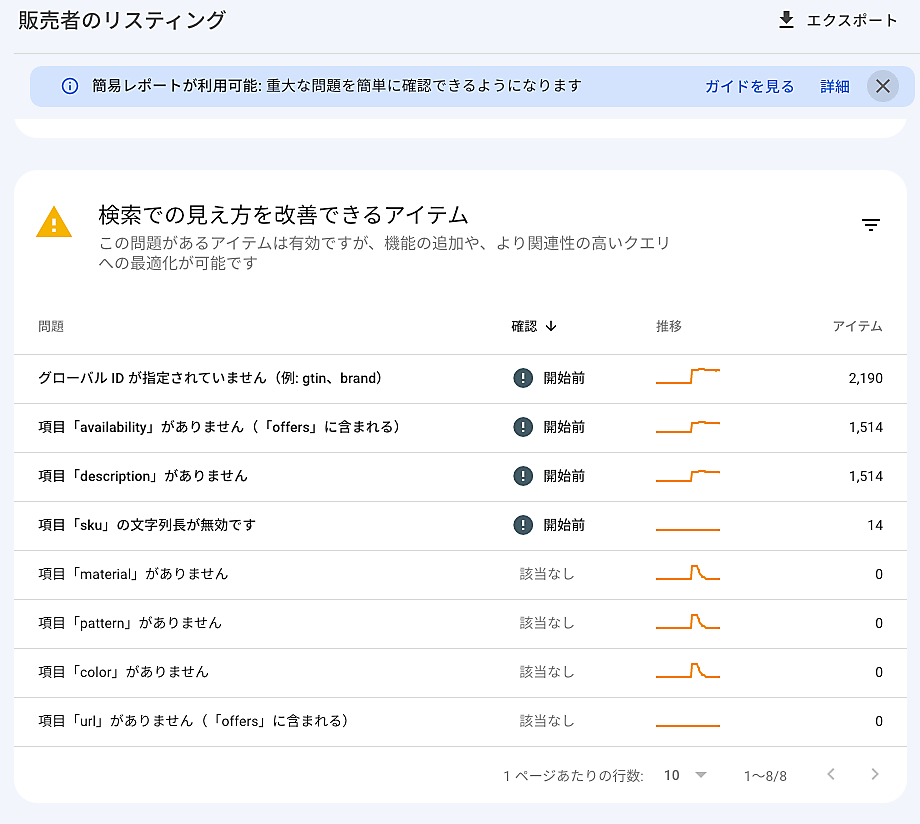Open the 項目「material」がありません row
The image size is (920, 824).
(x=133, y=574)
